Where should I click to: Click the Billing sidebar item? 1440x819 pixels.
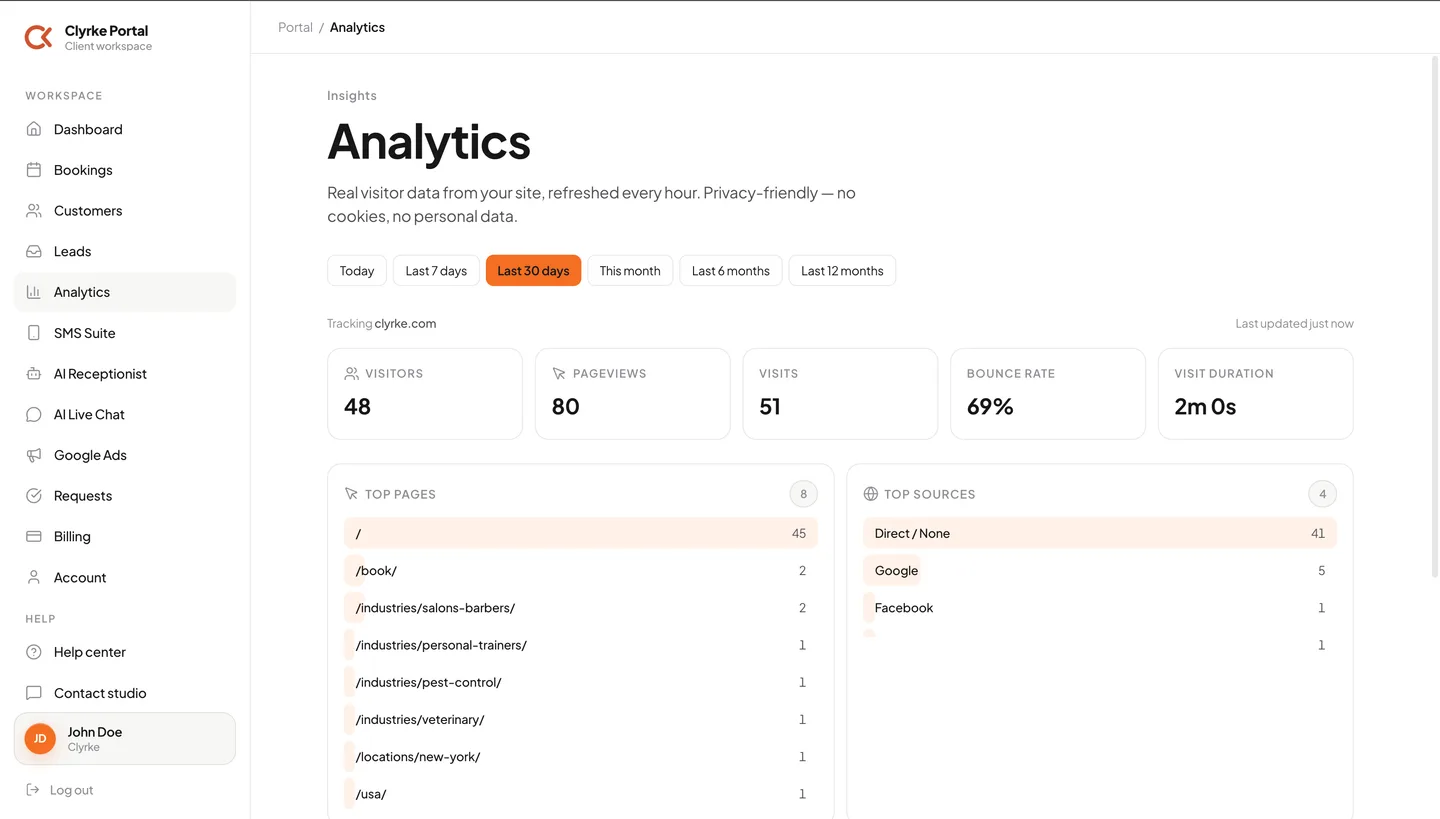click(x=125, y=536)
